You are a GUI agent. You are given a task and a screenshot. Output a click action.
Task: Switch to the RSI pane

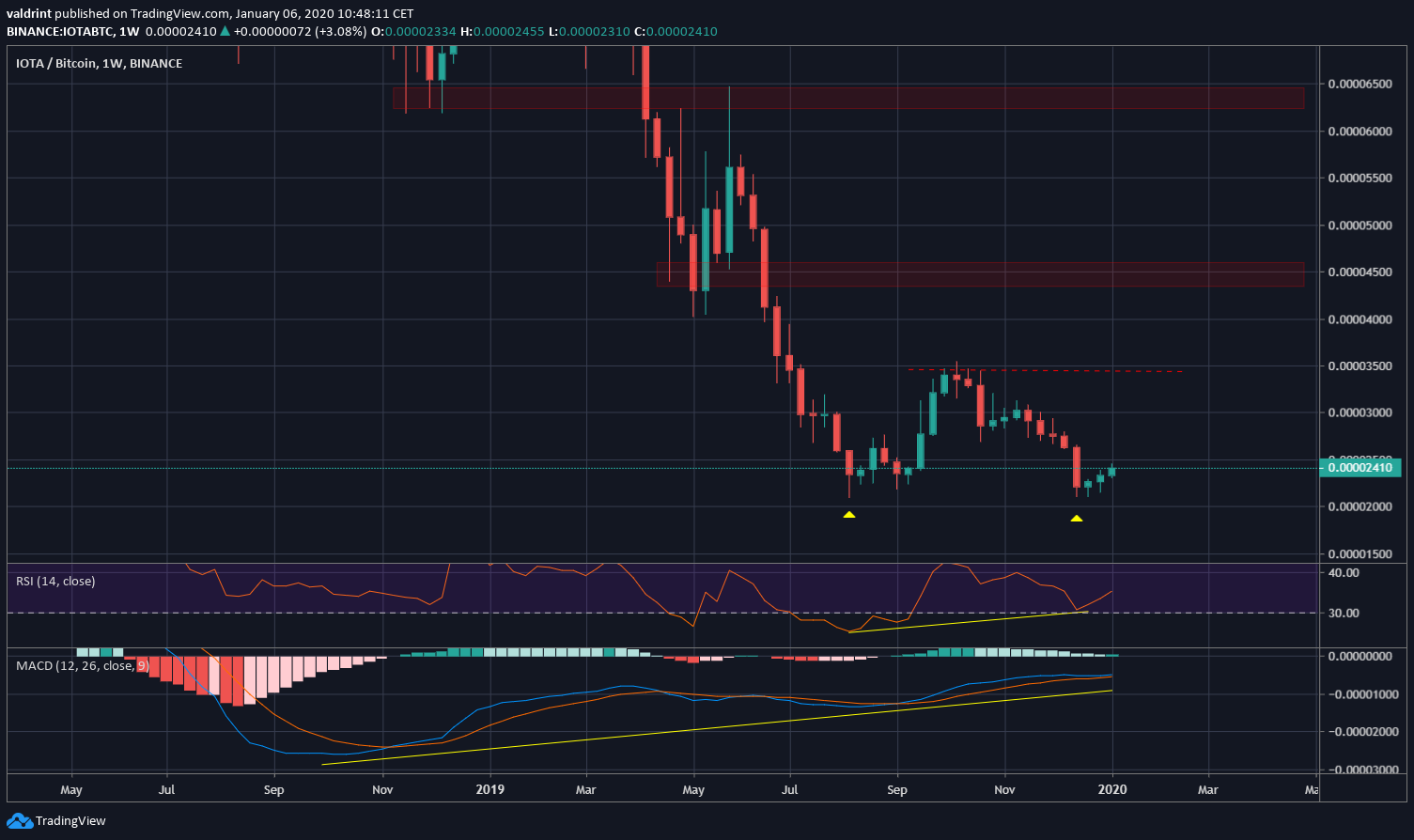[658, 592]
